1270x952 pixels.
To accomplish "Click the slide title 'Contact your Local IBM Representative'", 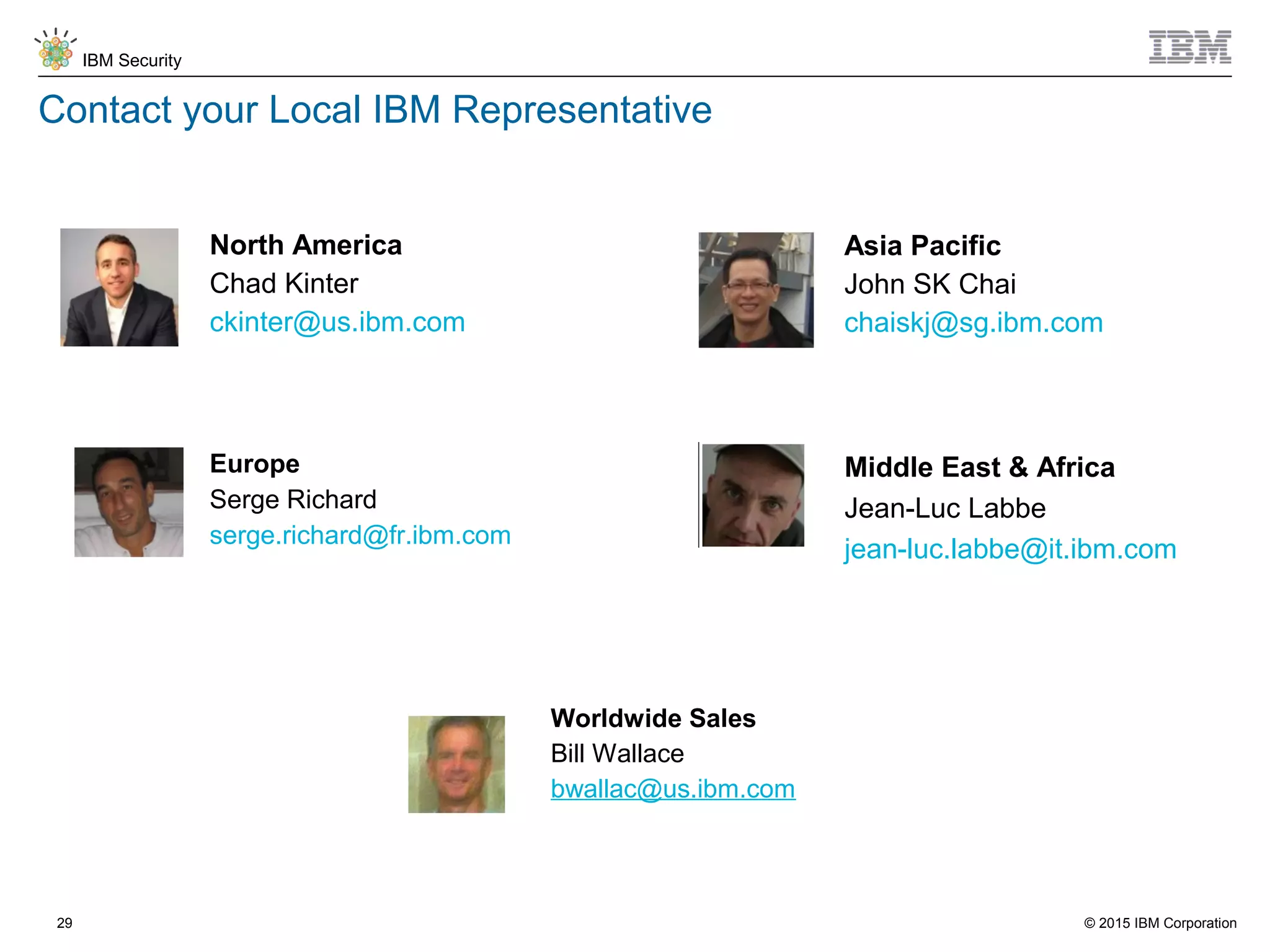I will point(375,110).
